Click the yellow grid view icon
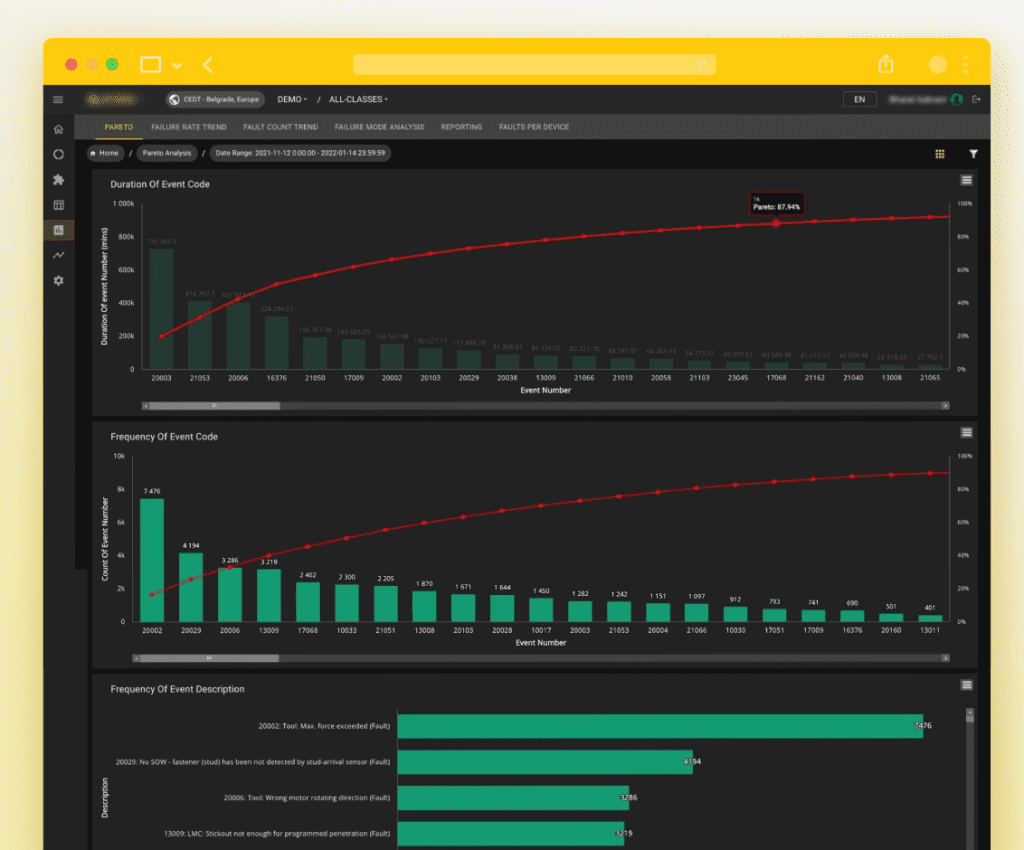The width and height of the screenshot is (1024, 850). 940,154
